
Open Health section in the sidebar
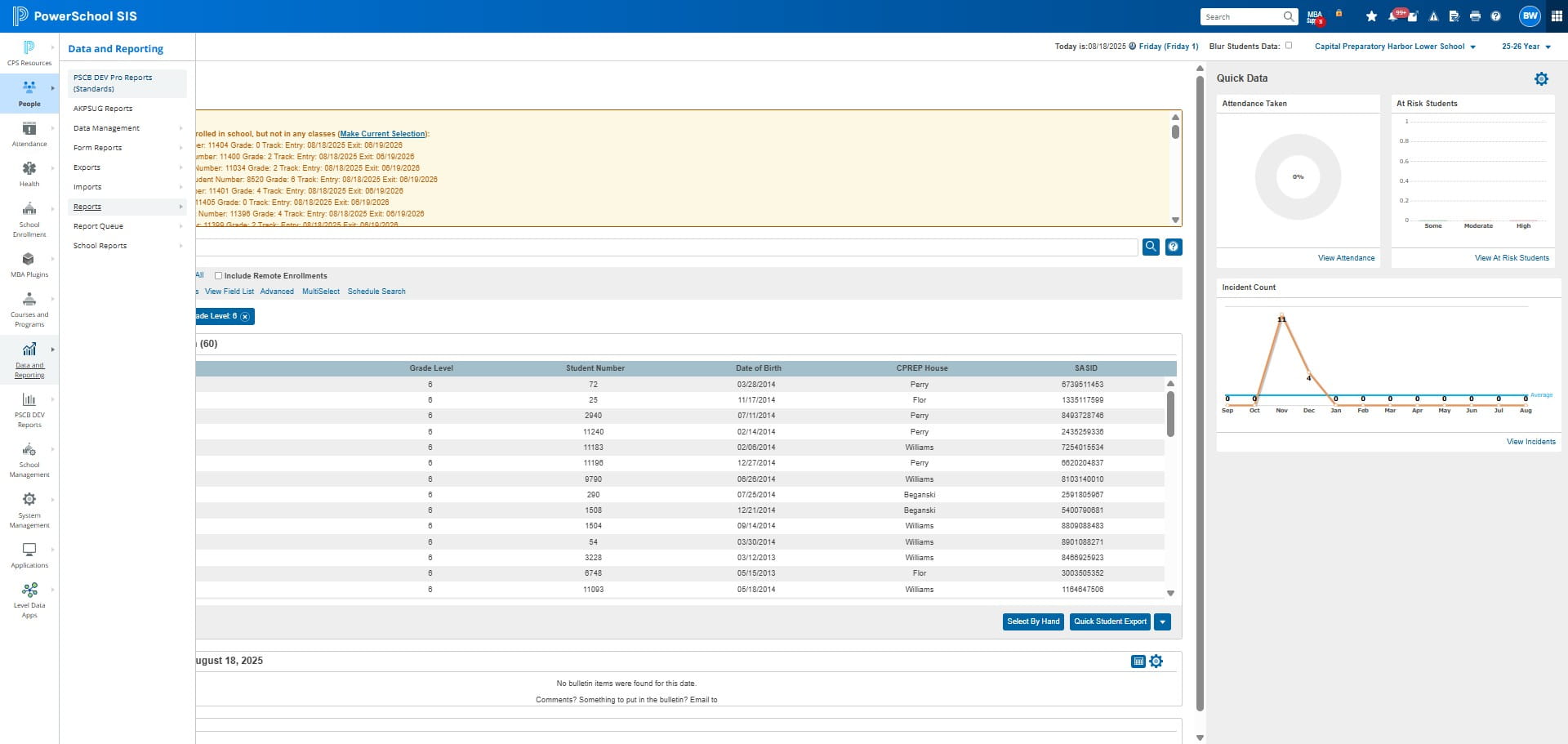[29, 174]
